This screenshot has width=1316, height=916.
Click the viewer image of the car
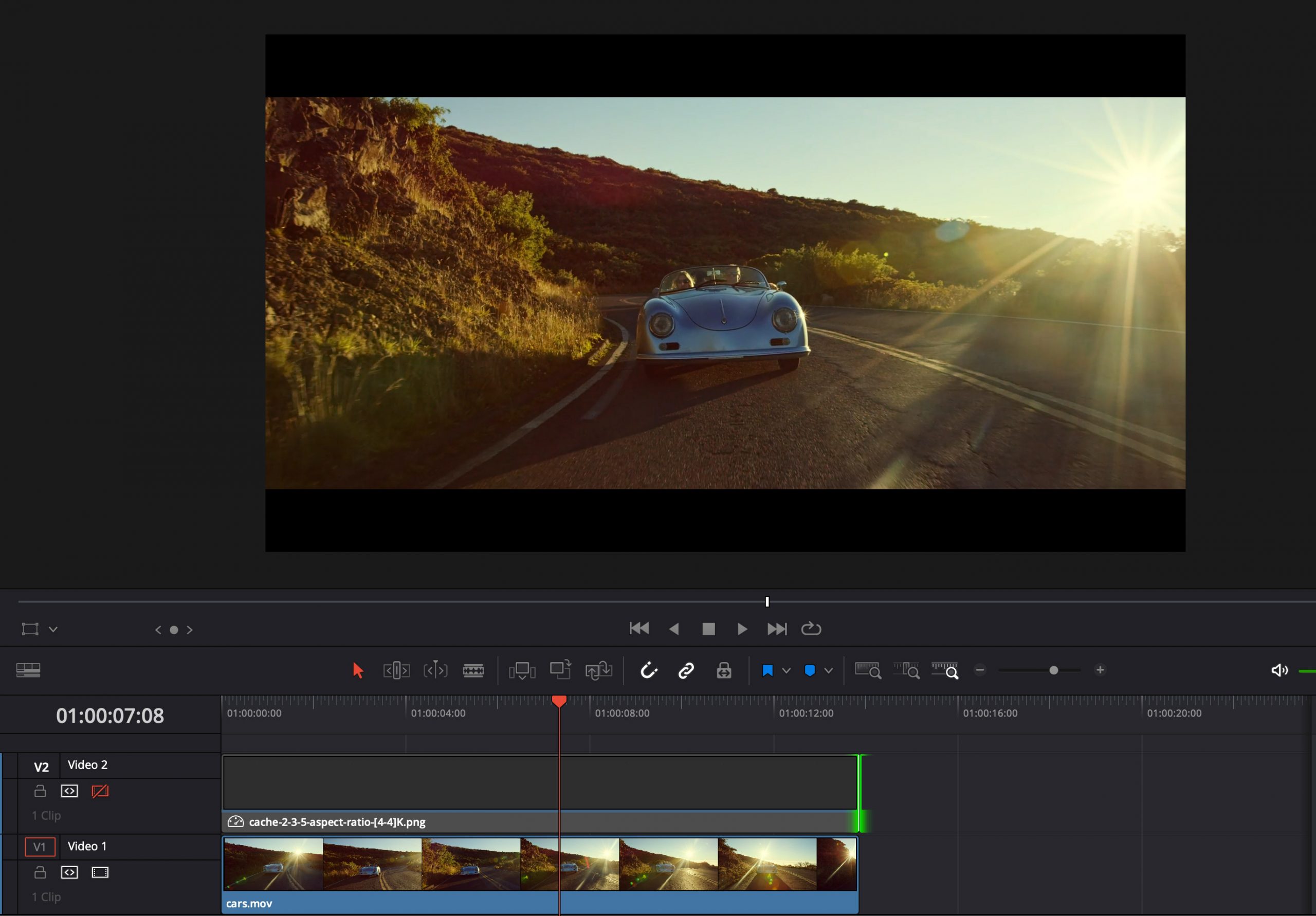pyautogui.click(x=725, y=293)
